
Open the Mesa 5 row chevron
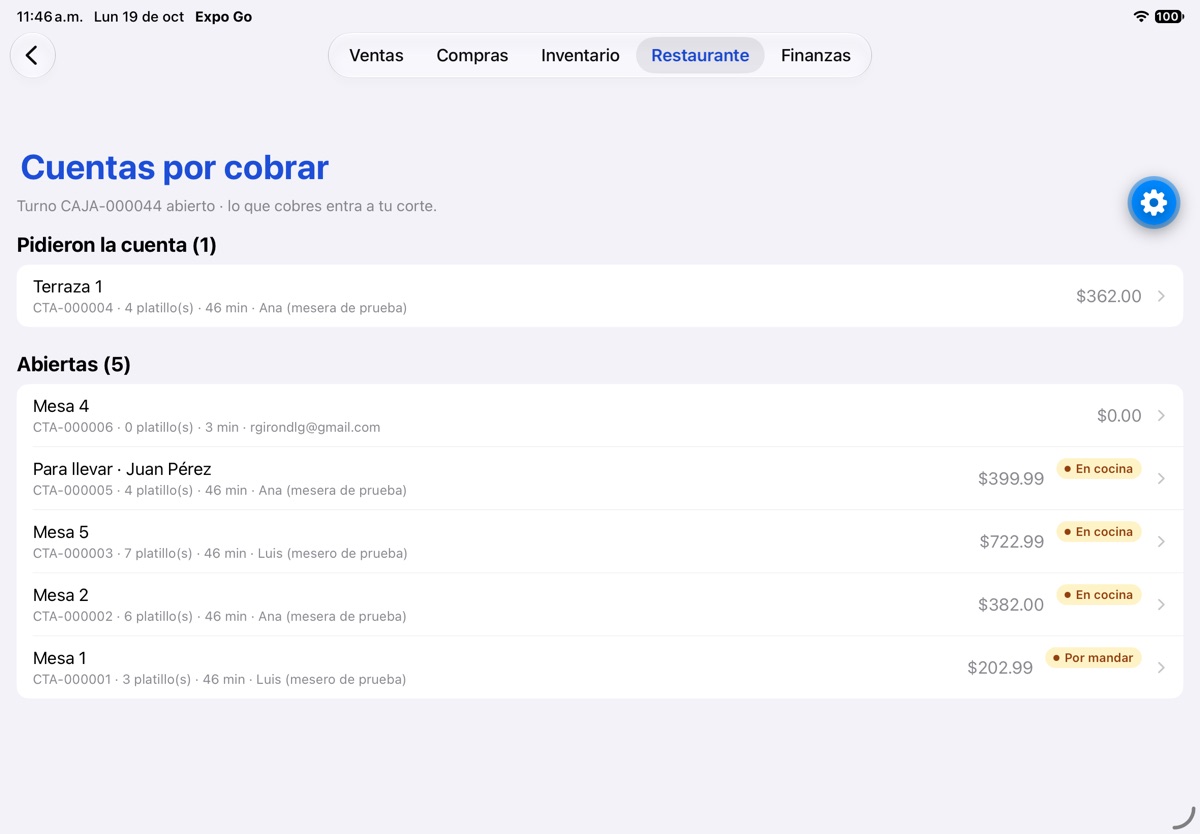(x=1161, y=541)
